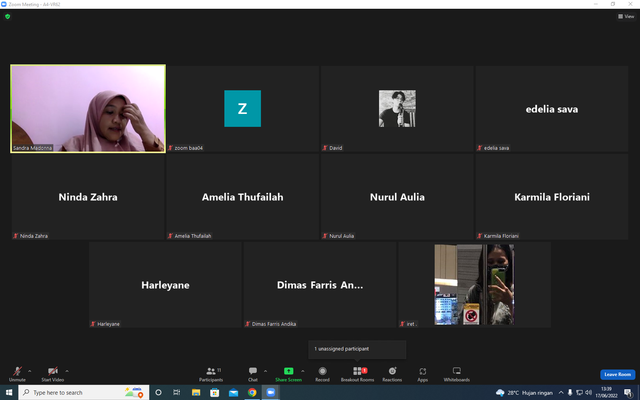Open the View layout menu
The height and width of the screenshot is (400, 640).
click(x=626, y=16)
